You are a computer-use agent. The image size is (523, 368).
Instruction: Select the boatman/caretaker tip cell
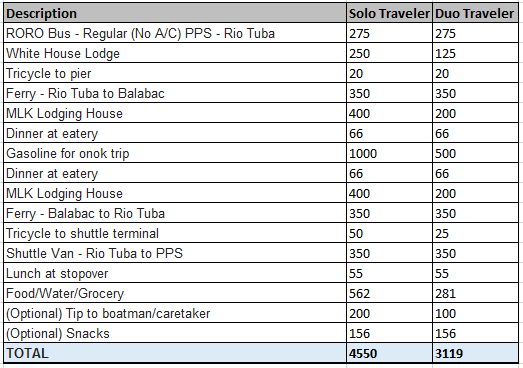[x=175, y=313]
